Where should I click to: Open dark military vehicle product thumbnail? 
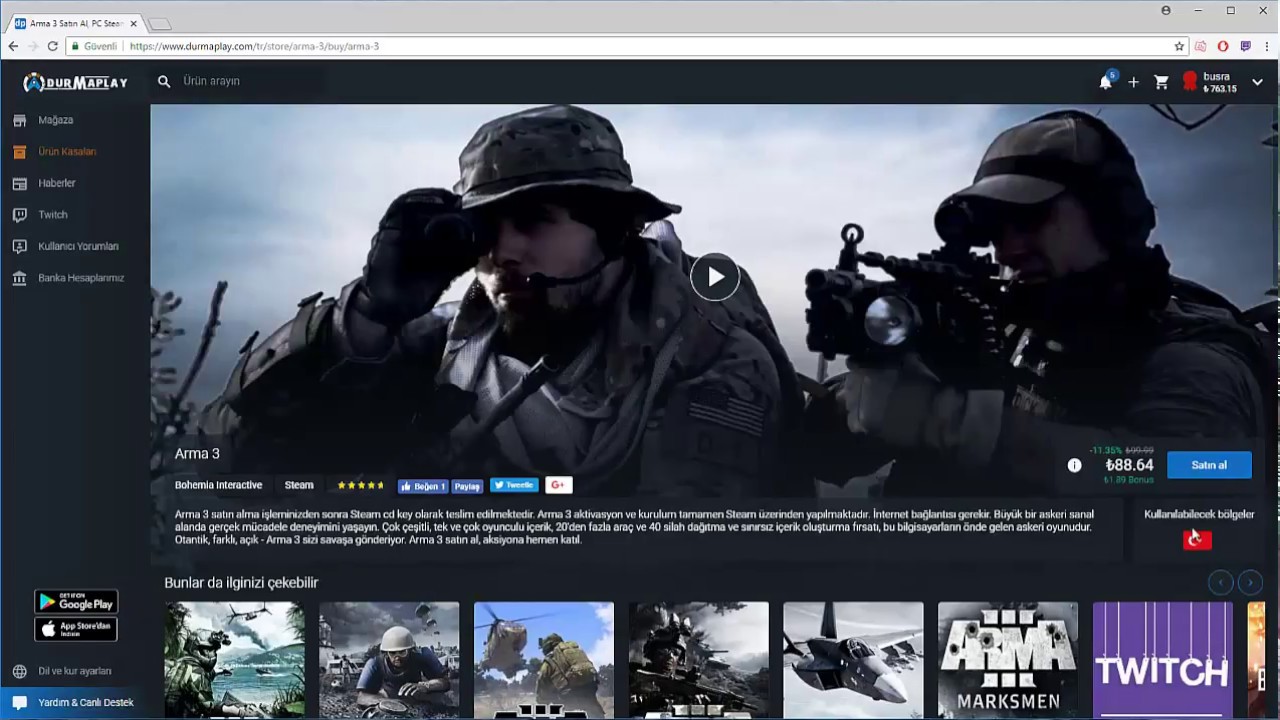(x=699, y=660)
